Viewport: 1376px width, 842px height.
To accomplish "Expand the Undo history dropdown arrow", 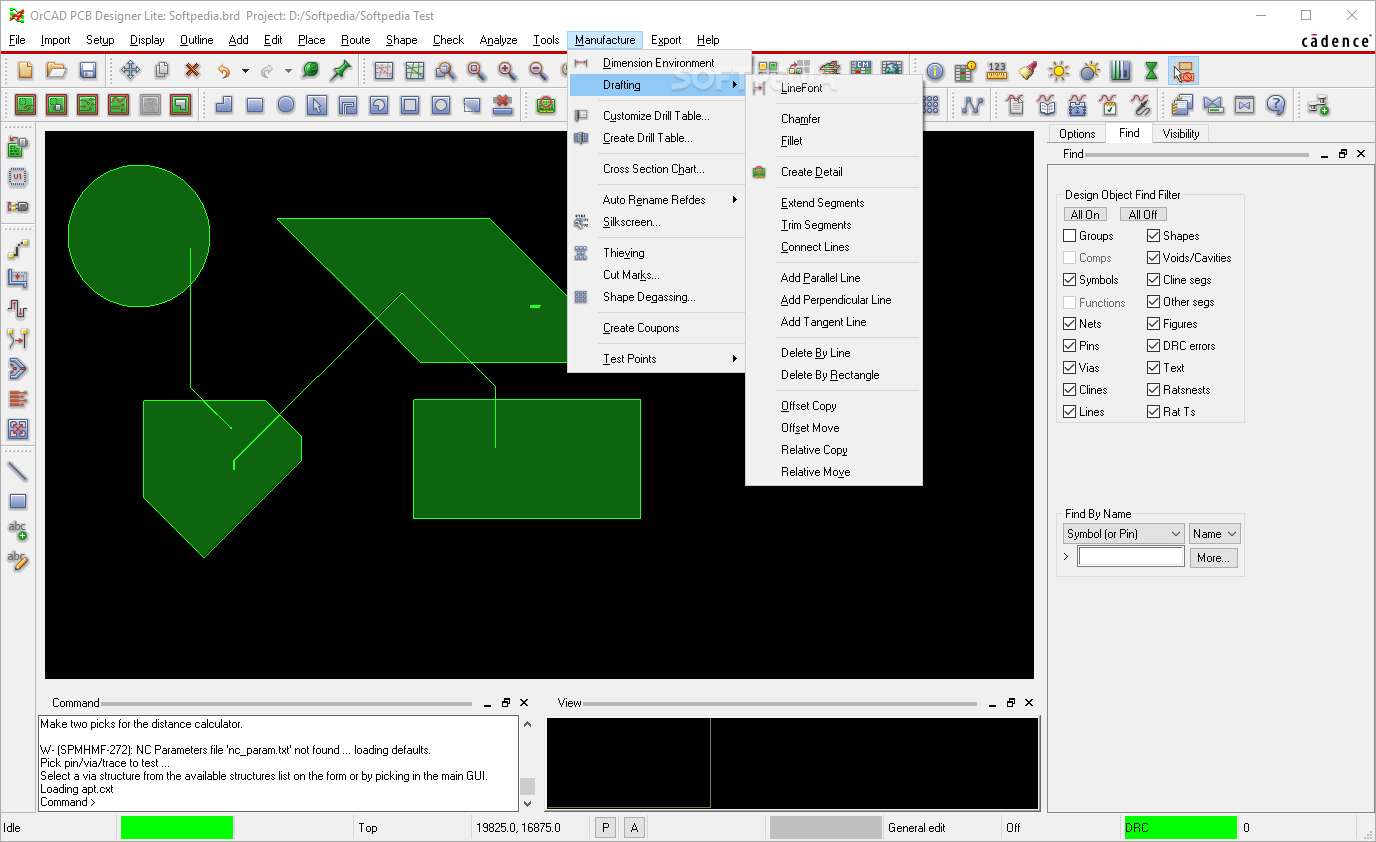I will pos(245,71).
